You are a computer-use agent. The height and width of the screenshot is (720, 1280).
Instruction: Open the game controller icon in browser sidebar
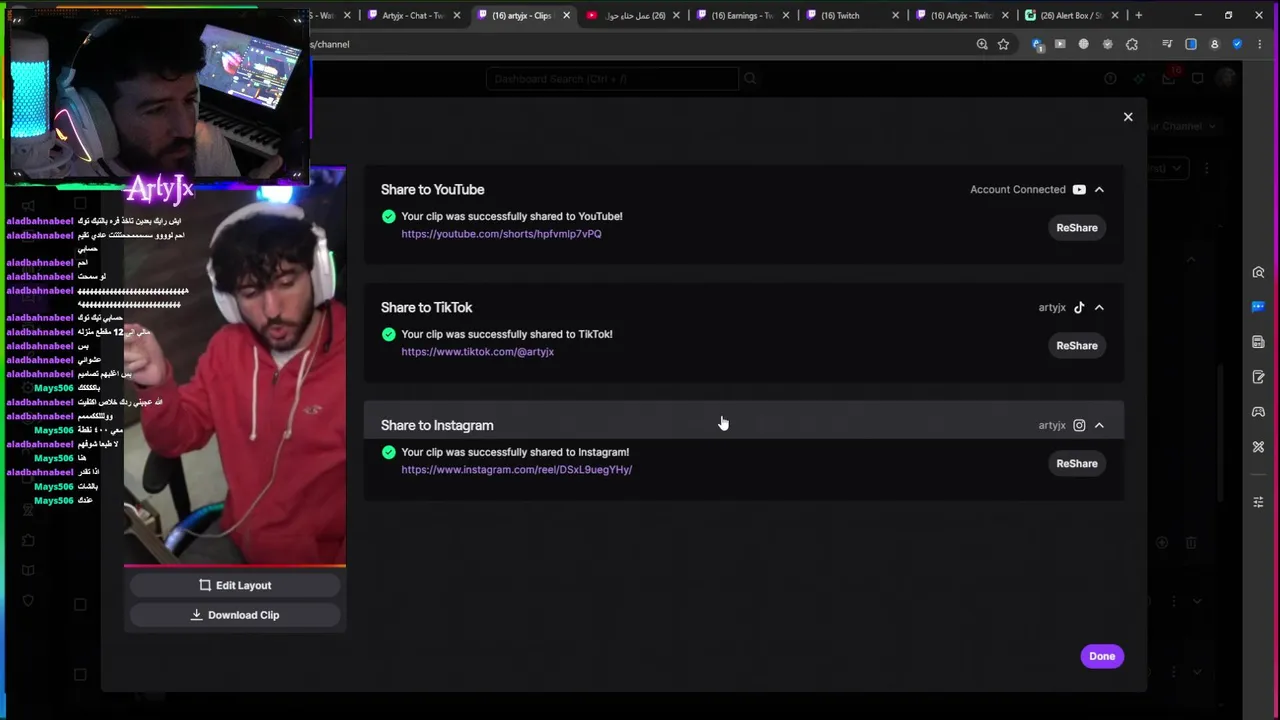point(1258,412)
